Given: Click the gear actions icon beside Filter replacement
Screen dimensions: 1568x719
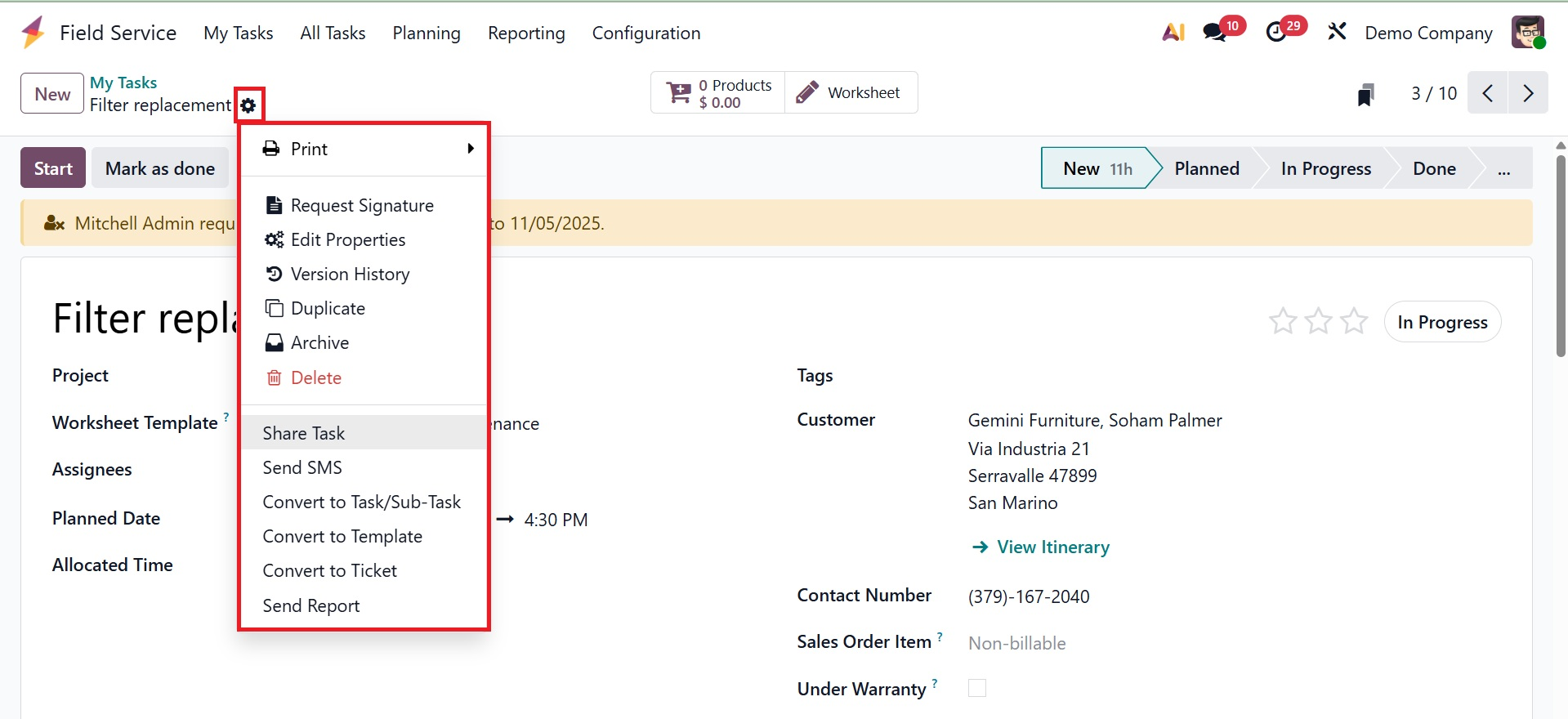Looking at the screenshot, I should [248, 105].
